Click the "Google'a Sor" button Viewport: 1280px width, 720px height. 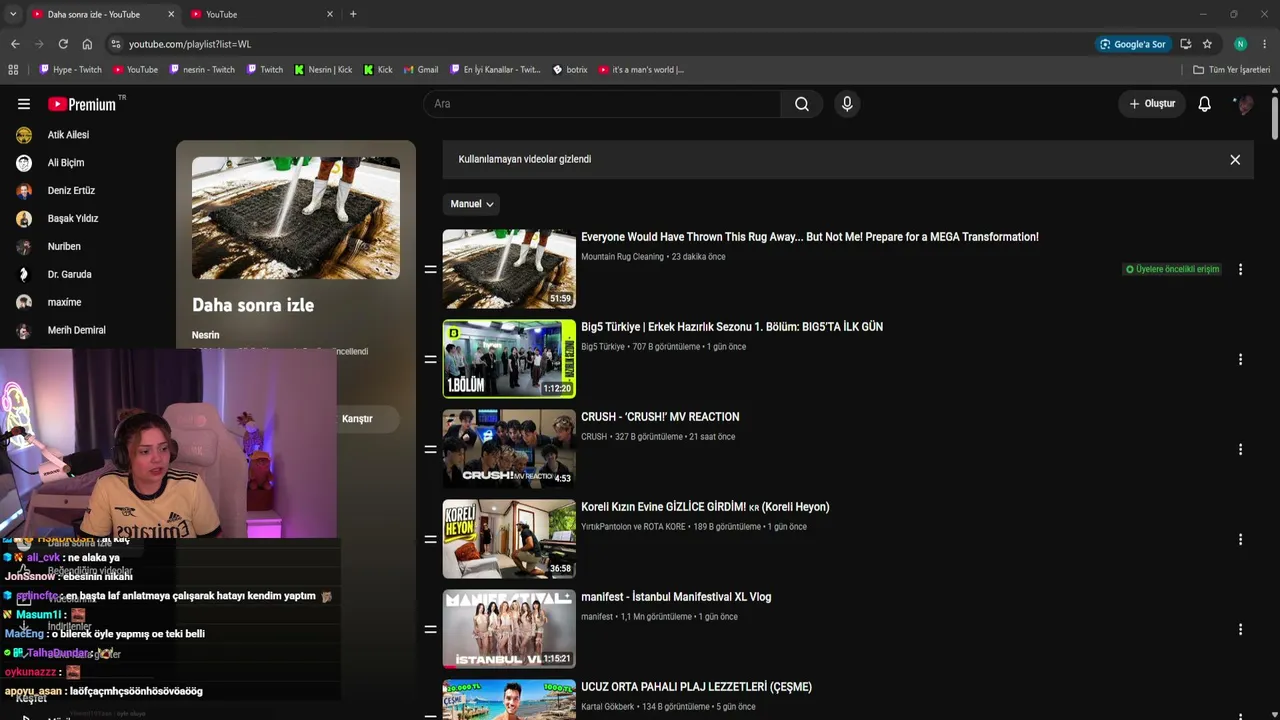[1133, 44]
